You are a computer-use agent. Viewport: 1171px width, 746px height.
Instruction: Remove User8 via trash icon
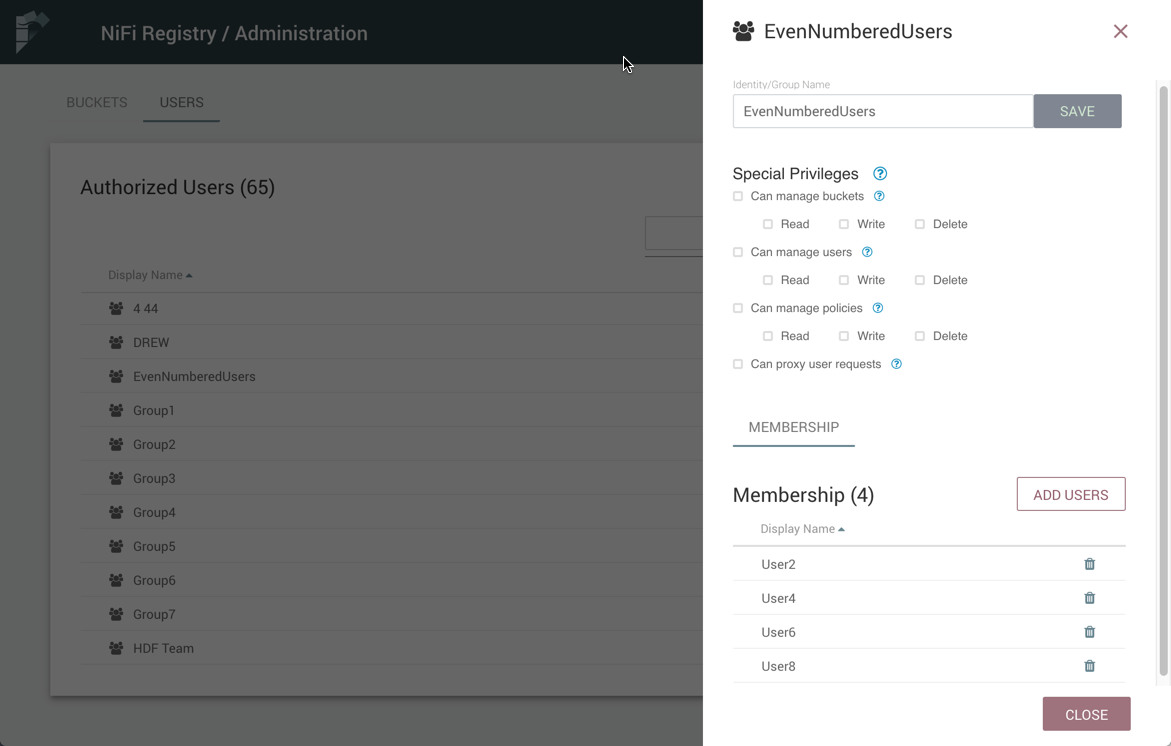click(1090, 666)
